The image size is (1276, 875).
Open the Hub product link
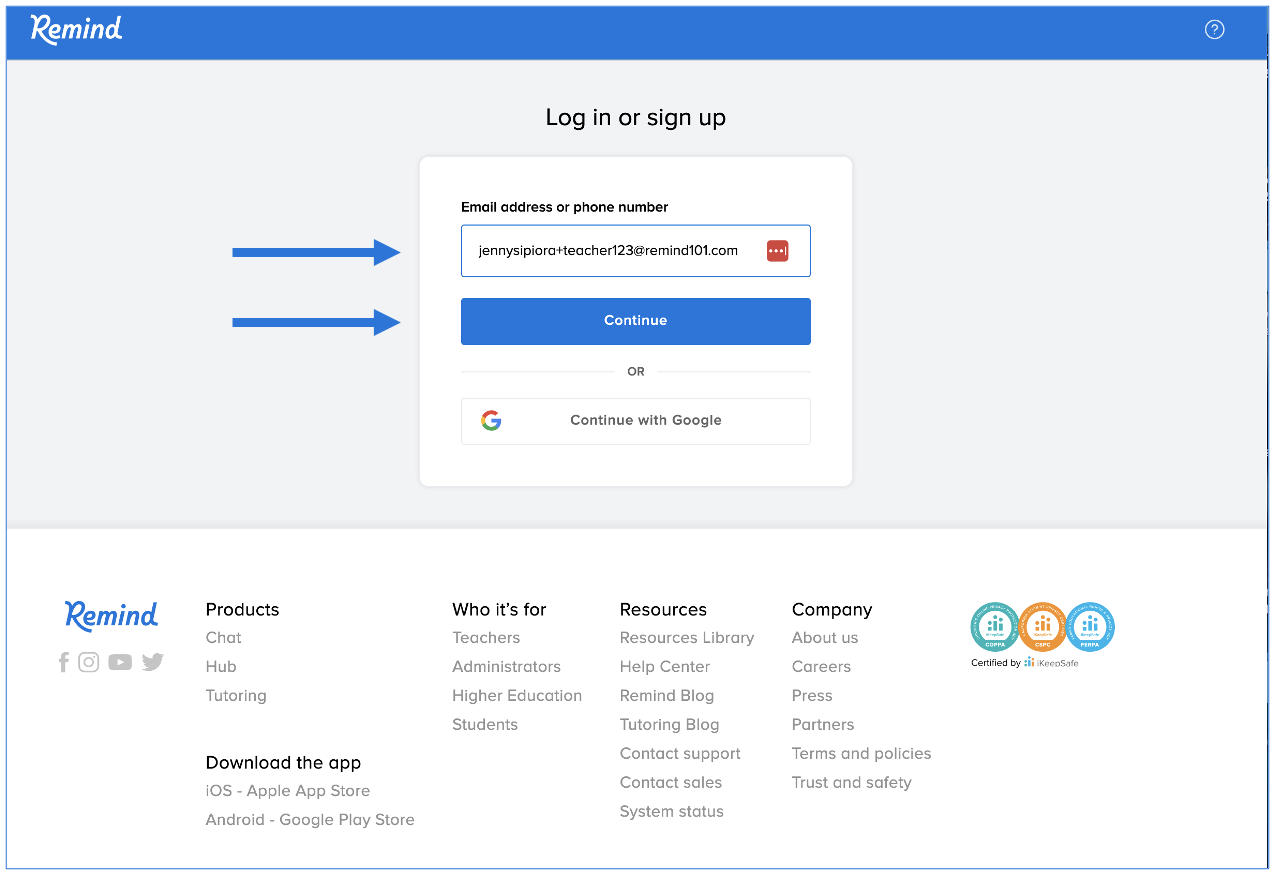point(221,667)
